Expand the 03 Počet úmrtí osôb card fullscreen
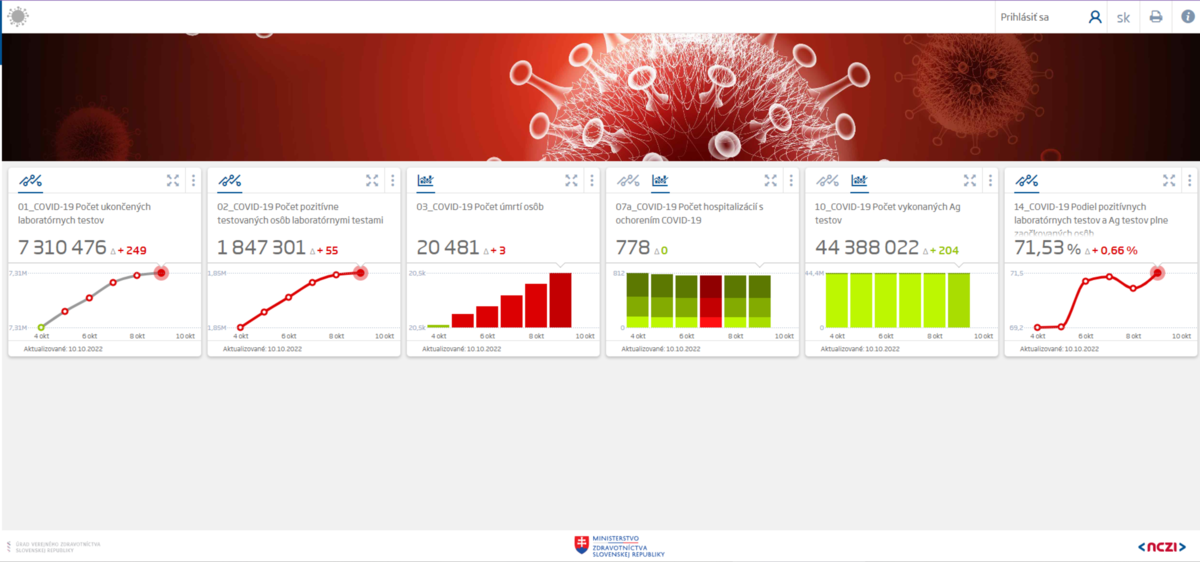This screenshot has height=562, width=1200. 571,180
